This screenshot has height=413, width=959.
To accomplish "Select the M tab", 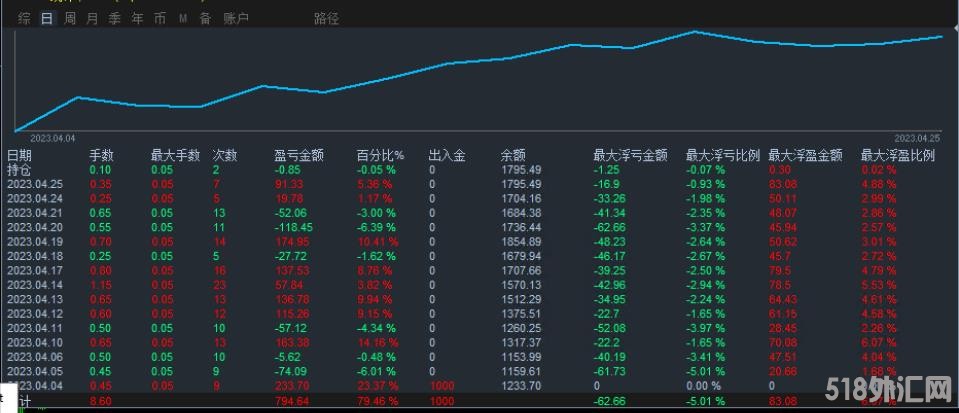I will coord(183,19).
